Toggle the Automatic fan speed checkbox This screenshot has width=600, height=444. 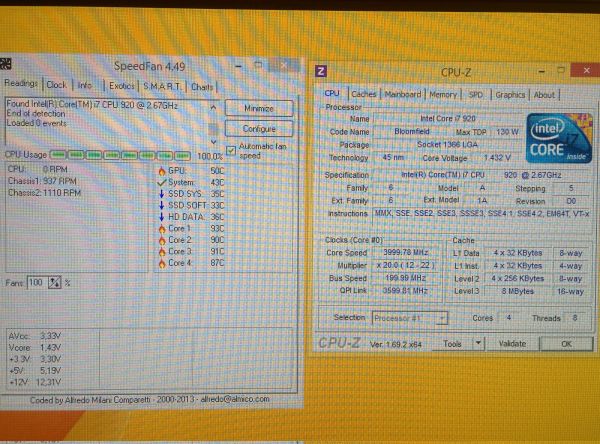point(231,150)
